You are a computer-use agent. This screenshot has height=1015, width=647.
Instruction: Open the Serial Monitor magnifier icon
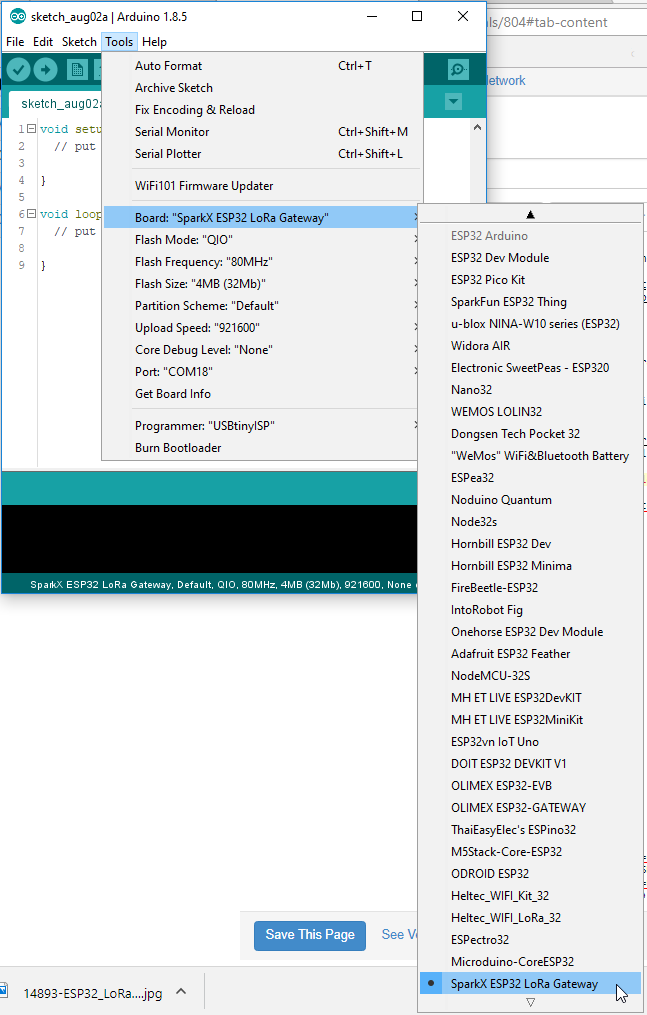pyautogui.click(x=457, y=69)
